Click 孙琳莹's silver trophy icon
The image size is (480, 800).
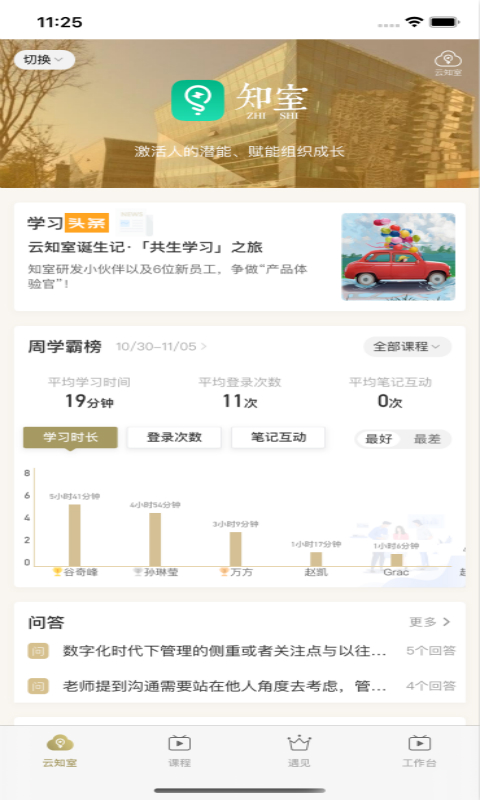point(137,572)
